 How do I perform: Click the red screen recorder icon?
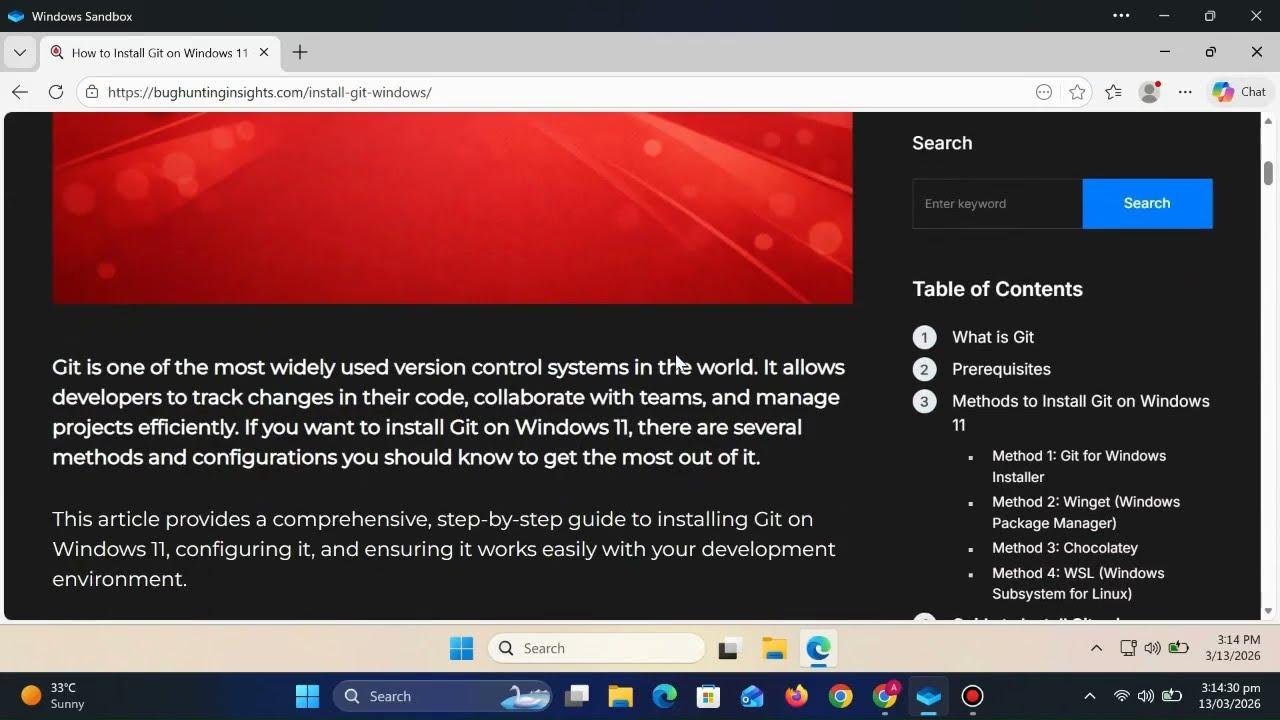point(973,696)
